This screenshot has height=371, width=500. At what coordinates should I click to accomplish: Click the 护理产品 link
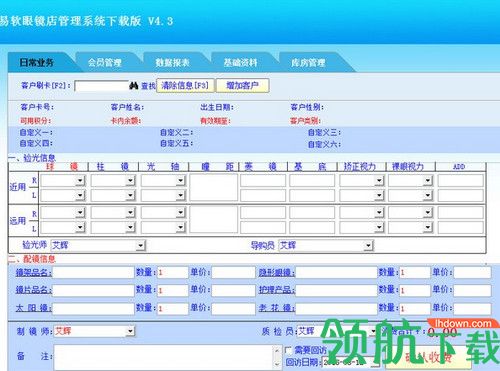click(277, 290)
